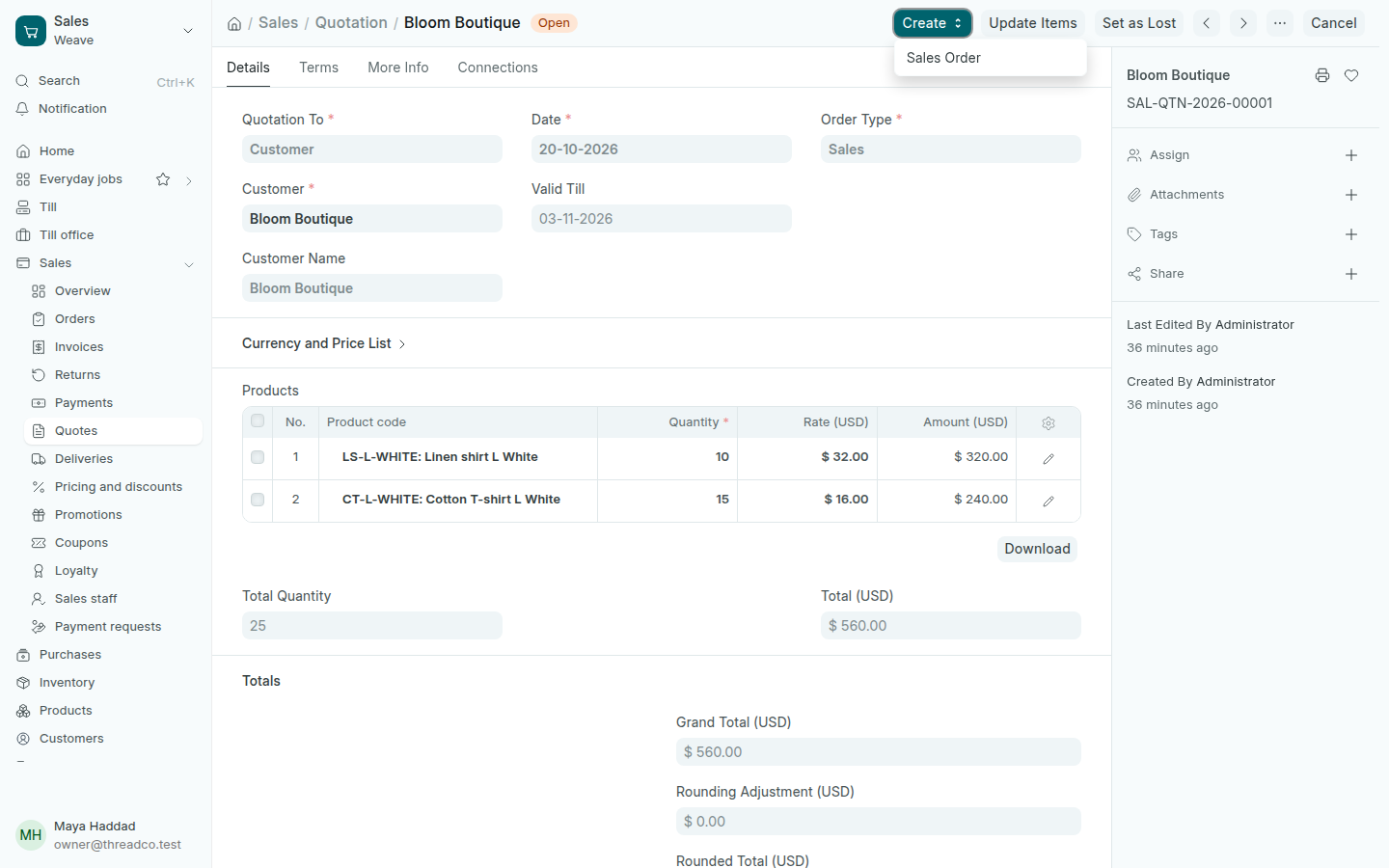Check the row 2 Cotton T-shirt checkbox

point(258,500)
